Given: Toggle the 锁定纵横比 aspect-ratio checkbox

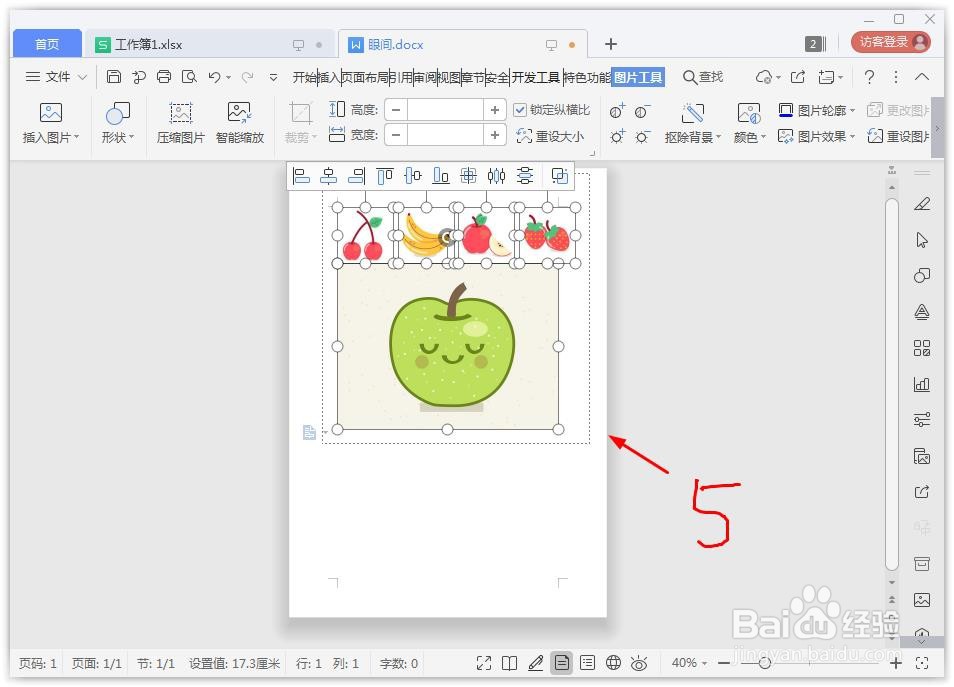Looking at the screenshot, I should (522, 110).
